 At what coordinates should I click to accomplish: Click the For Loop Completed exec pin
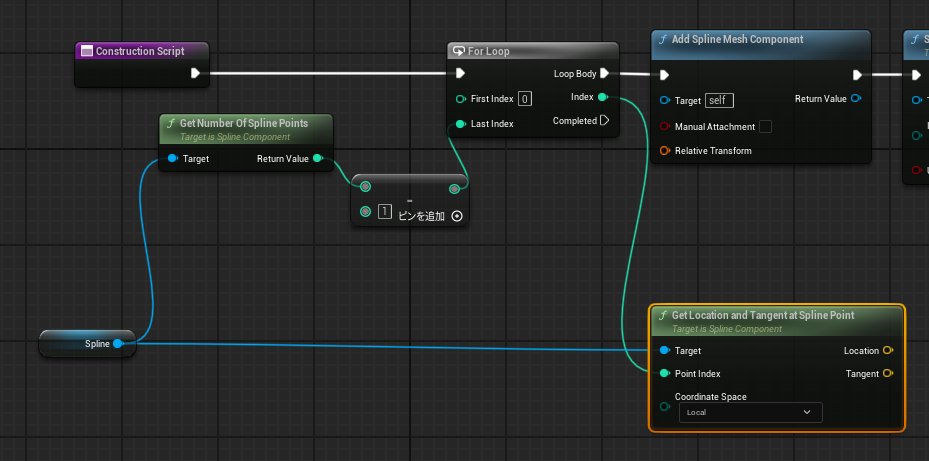tap(604, 121)
